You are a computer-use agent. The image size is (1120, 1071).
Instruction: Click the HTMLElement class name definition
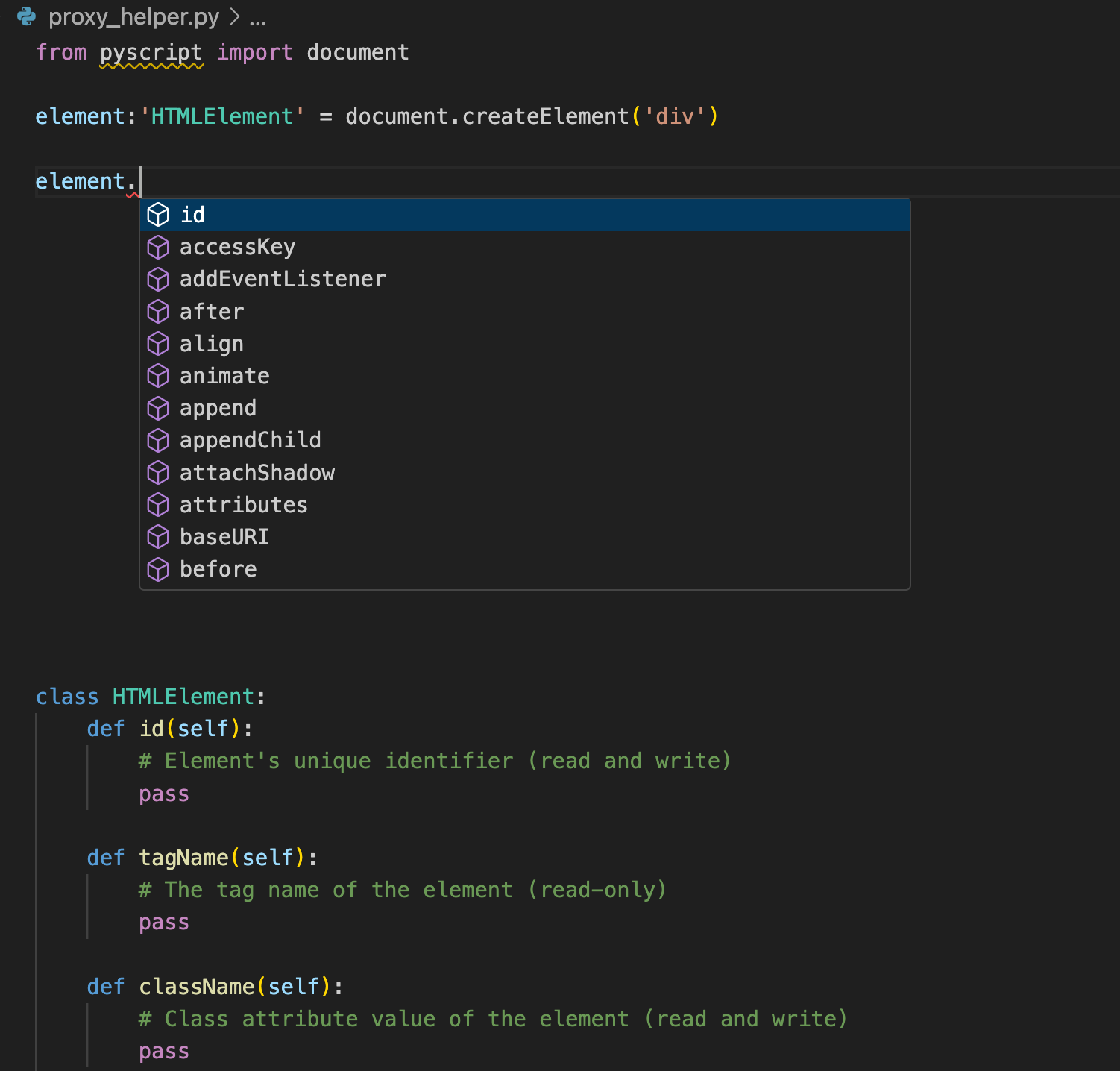183,697
